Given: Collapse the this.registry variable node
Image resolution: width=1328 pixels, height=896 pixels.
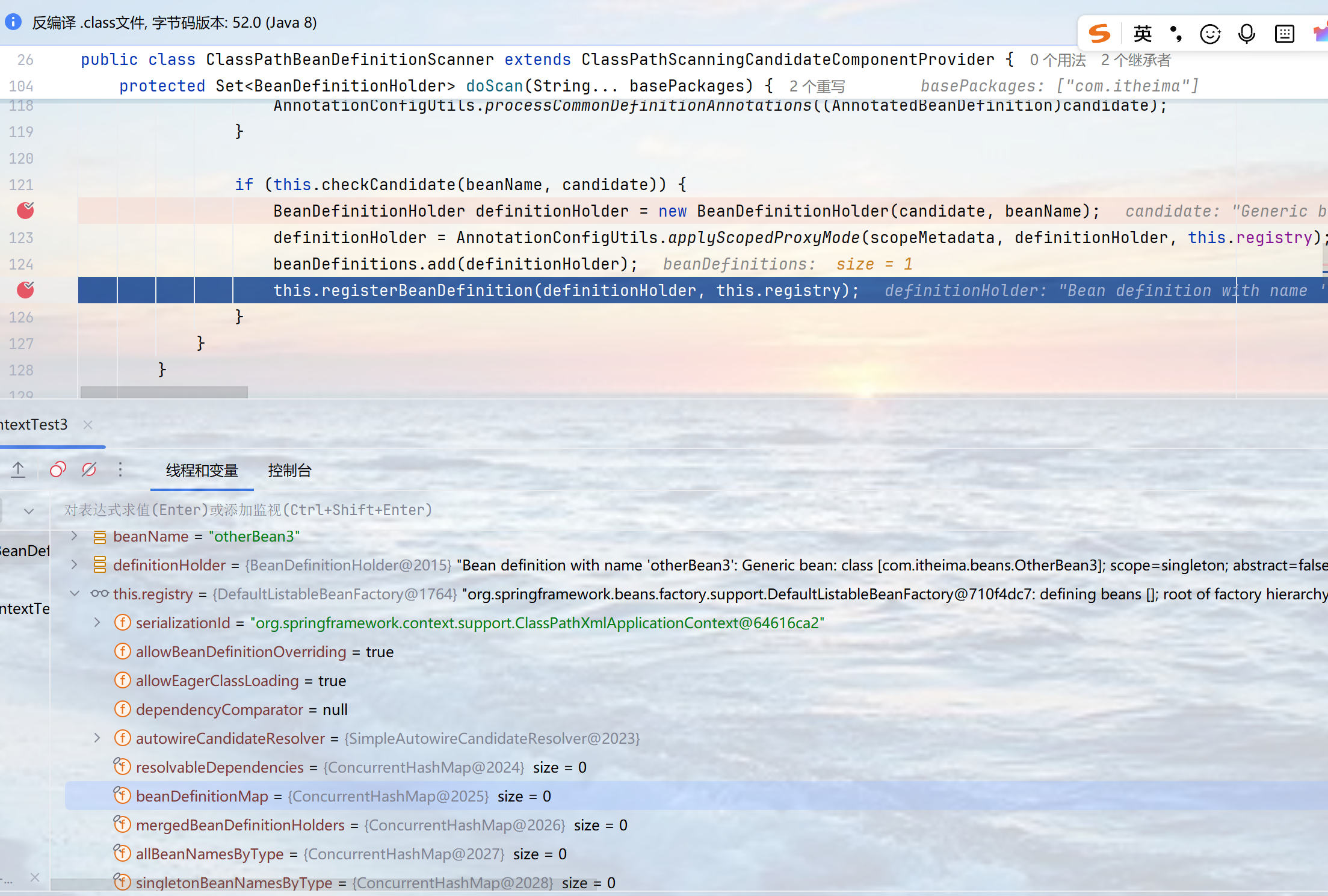Looking at the screenshot, I should (x=74, y=593).
